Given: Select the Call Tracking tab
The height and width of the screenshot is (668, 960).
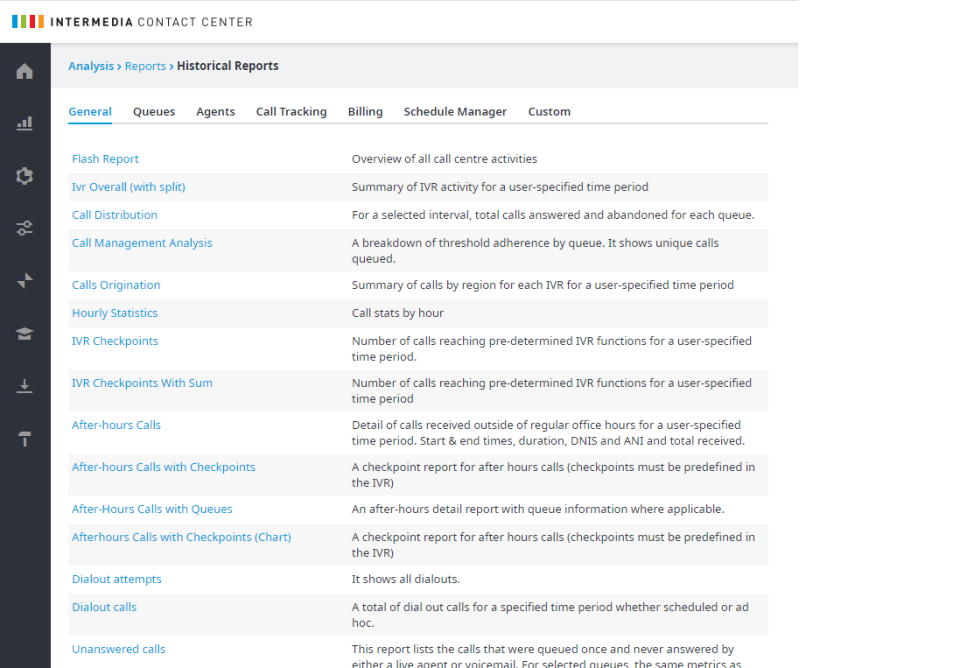Looking at the screenshot, I should (291, 111).
